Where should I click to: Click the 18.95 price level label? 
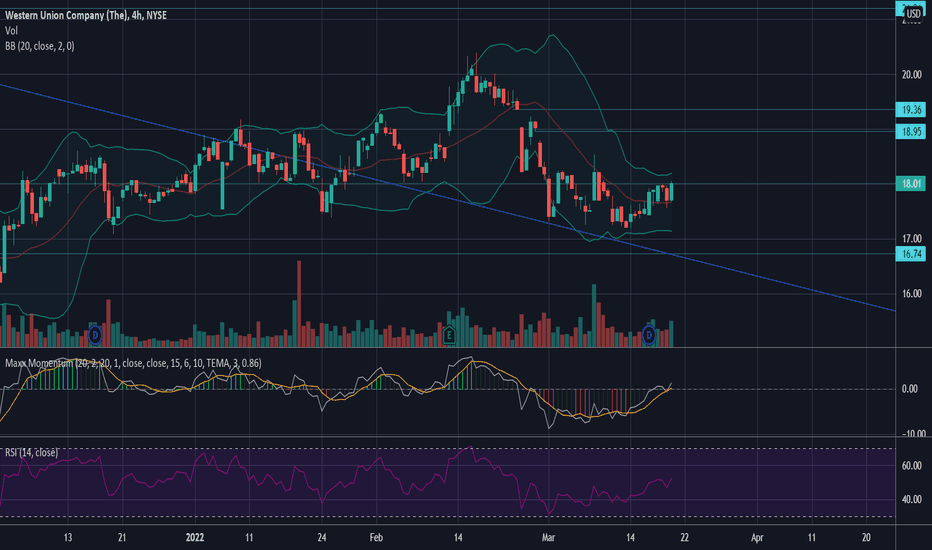pos(911,131)
